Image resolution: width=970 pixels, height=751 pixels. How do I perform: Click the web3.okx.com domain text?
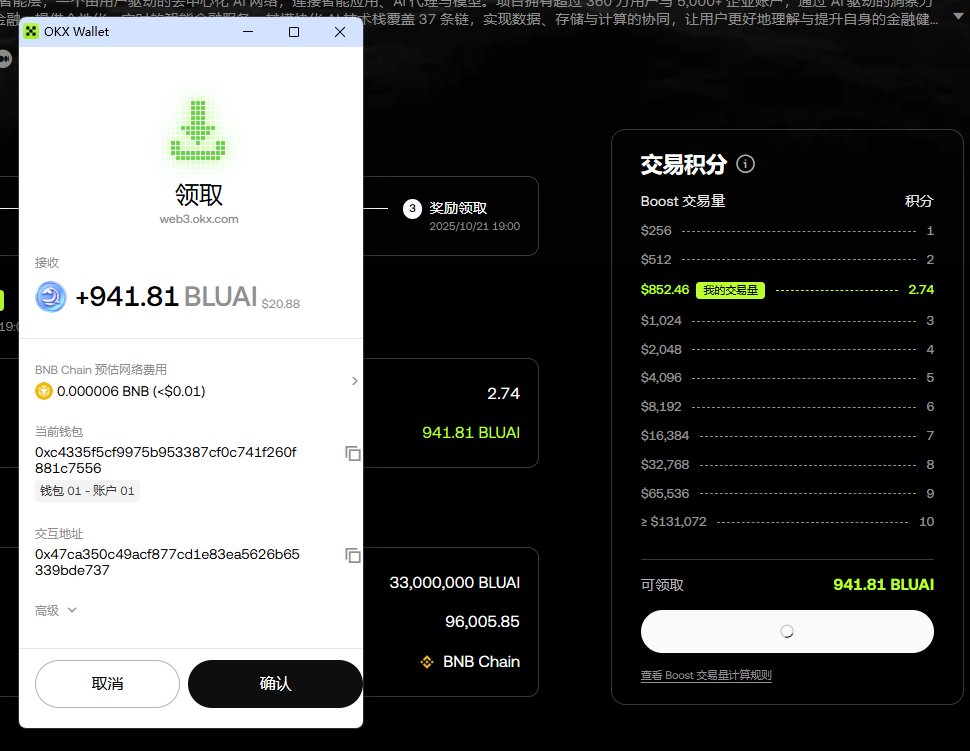point(199,219)
